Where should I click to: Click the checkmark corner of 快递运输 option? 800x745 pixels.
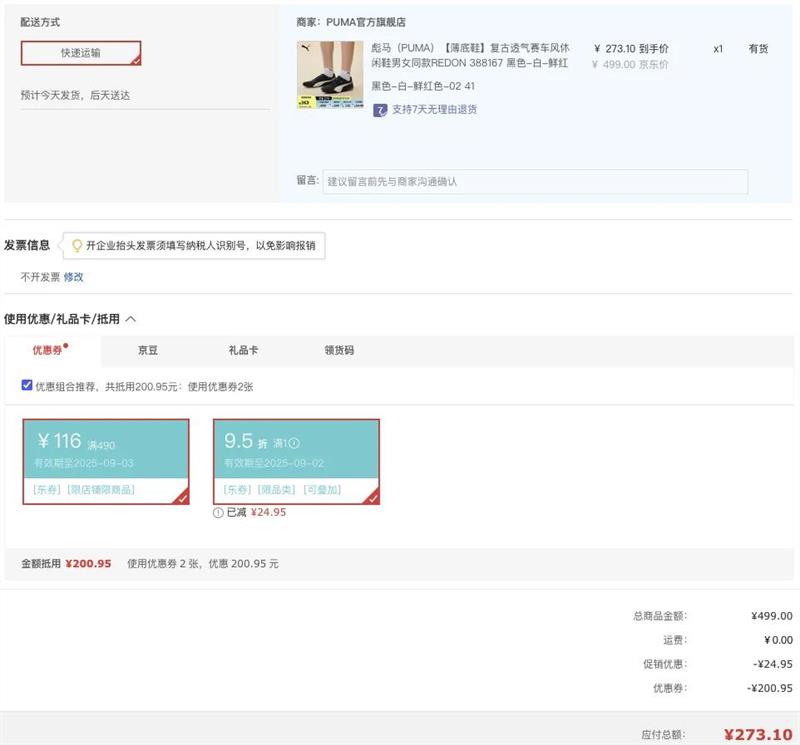coord(135,60)
